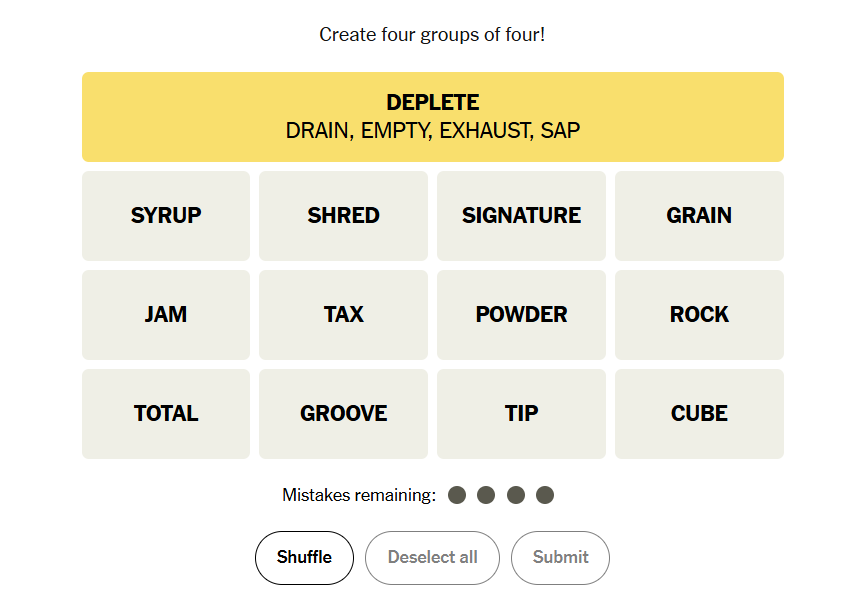This screenshot has height=609, width=856.
Task: Select the TIP tile
Action: [x=521, y=414]
